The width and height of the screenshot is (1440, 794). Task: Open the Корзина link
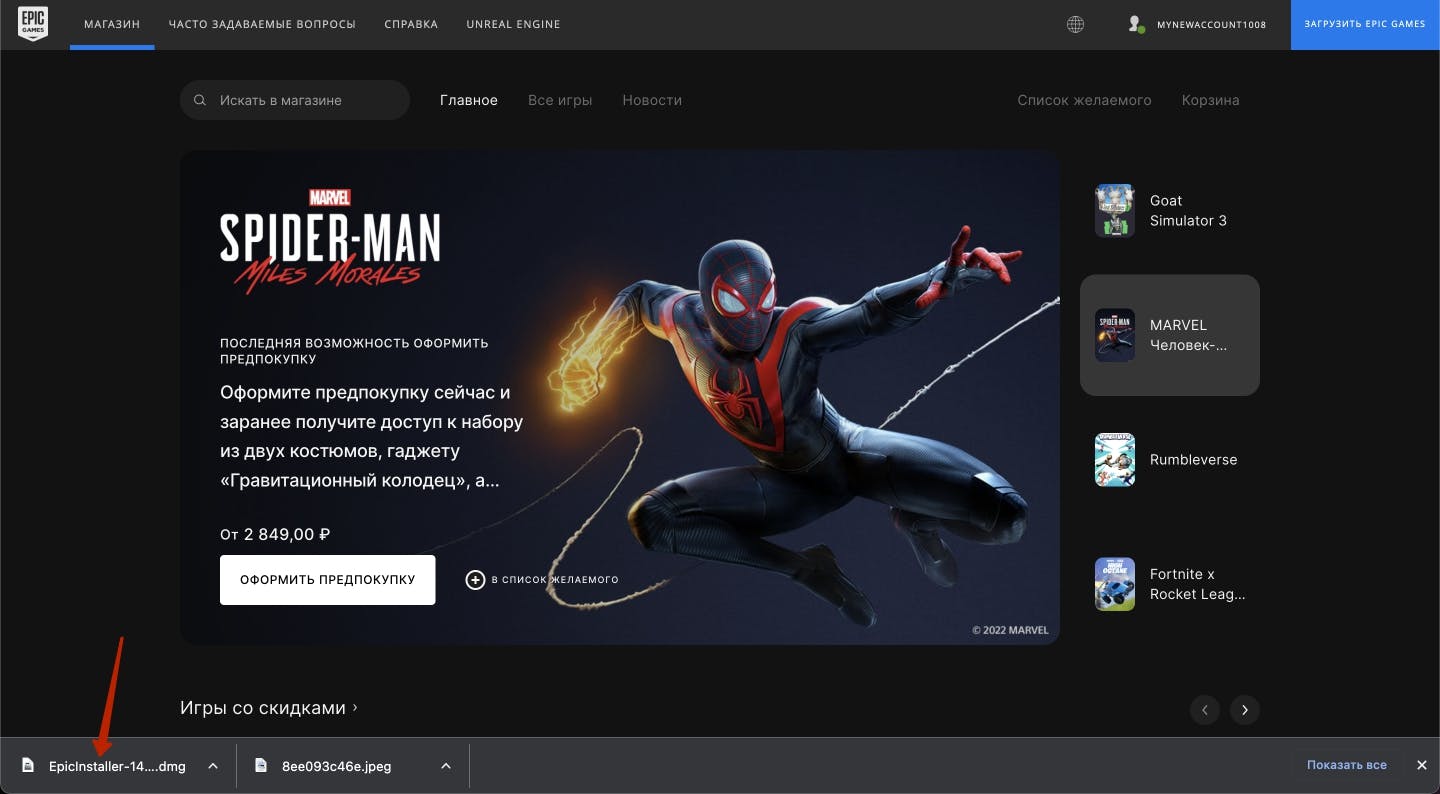[x=1210, y=100]
